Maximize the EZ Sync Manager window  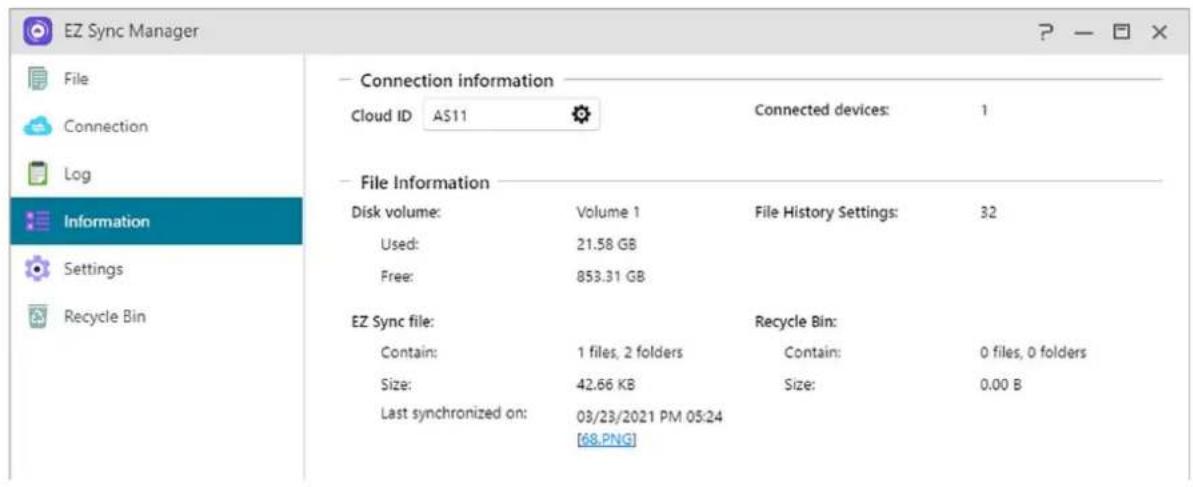(x=1122, y=32)
